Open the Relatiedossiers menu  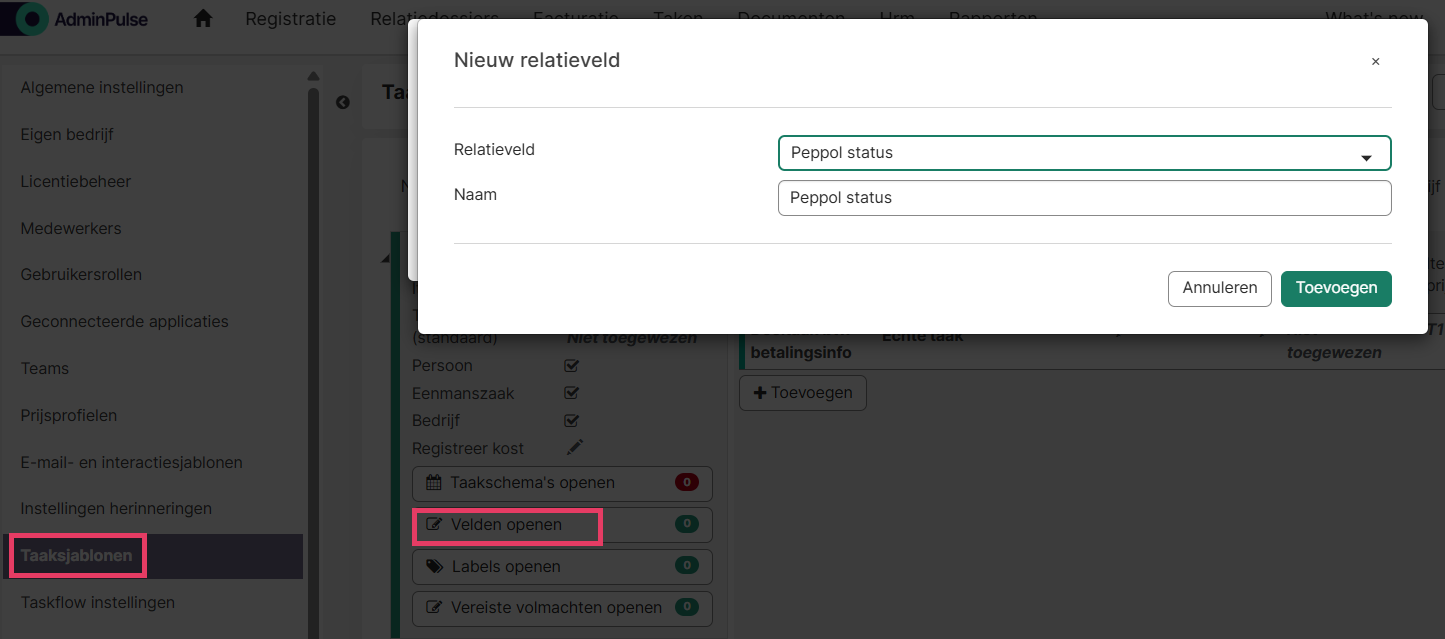434,19
